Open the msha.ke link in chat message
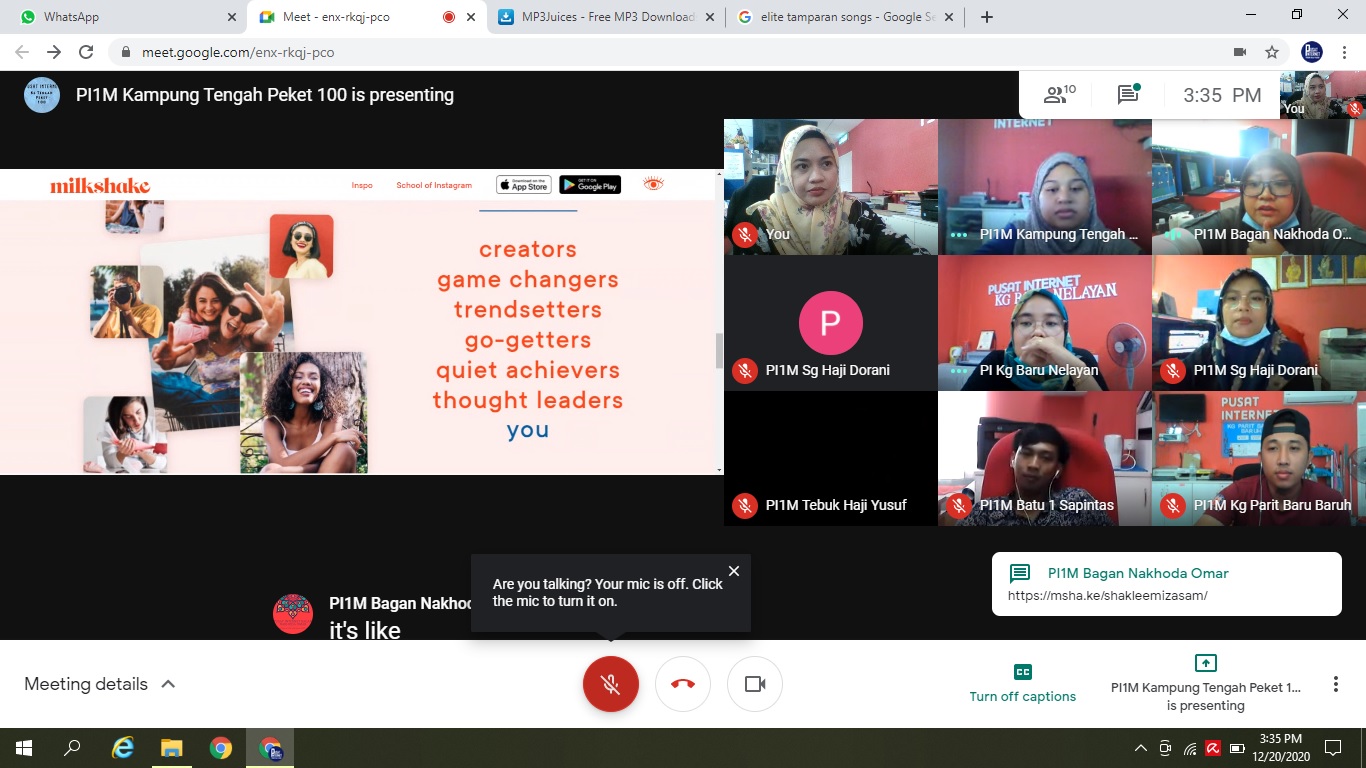Viewport: 1366px width, 768px height. [1108, 596]
